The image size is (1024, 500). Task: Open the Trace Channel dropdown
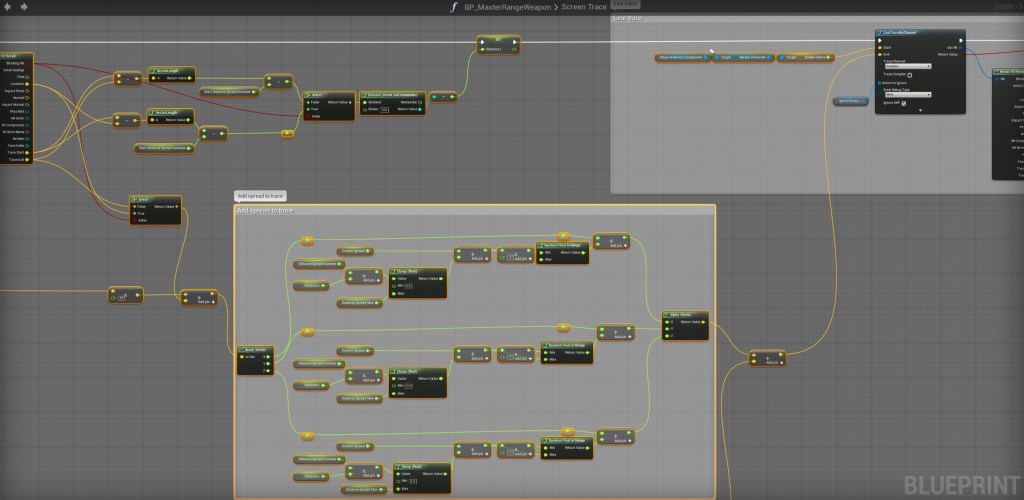[x=905, y=67]
